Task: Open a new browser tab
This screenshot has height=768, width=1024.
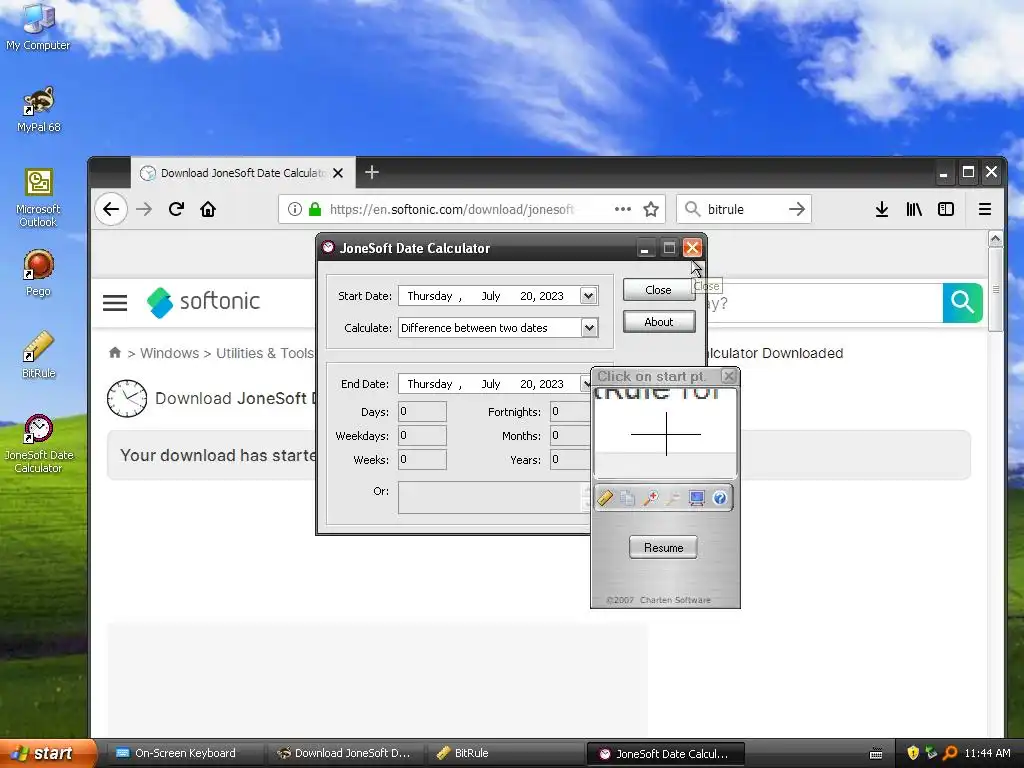Action: coord(372,172)
